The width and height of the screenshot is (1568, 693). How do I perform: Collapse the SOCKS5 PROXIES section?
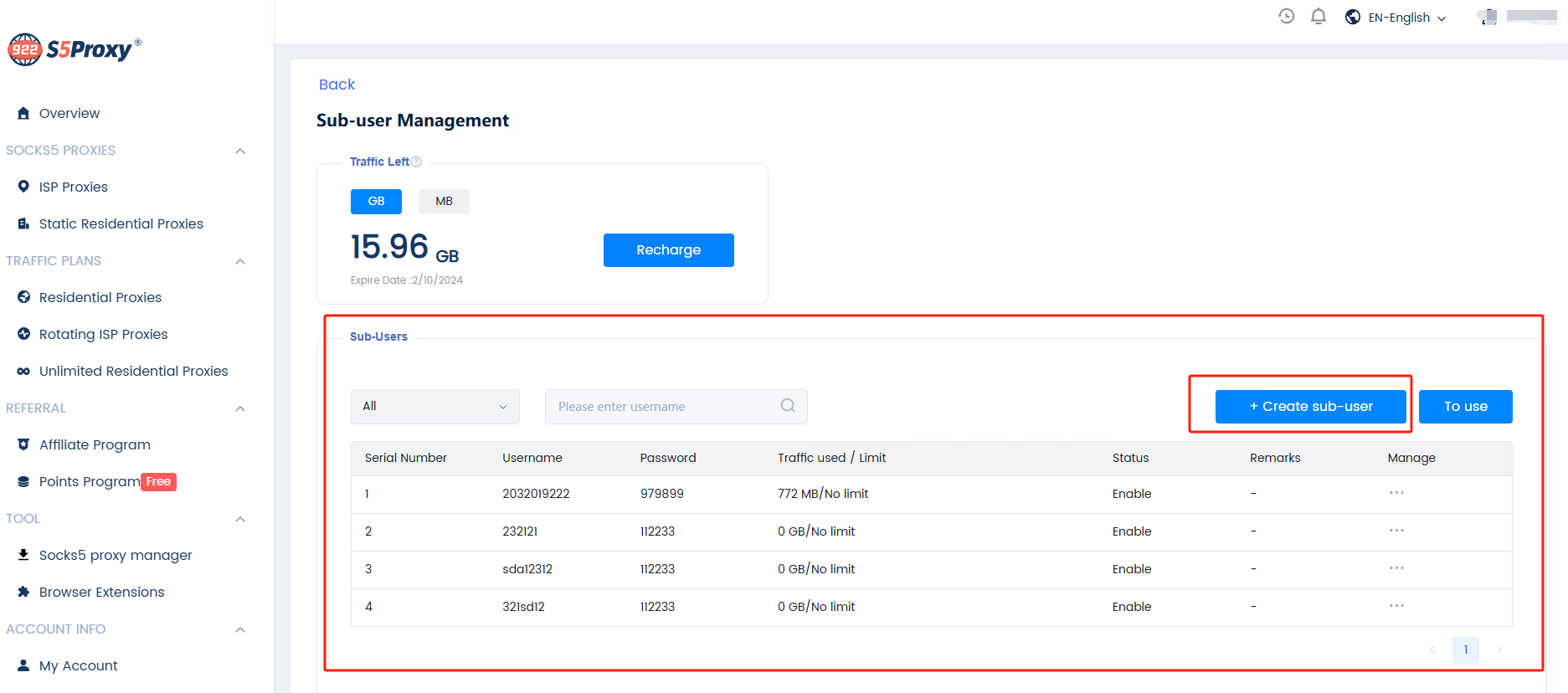[240, 151]
